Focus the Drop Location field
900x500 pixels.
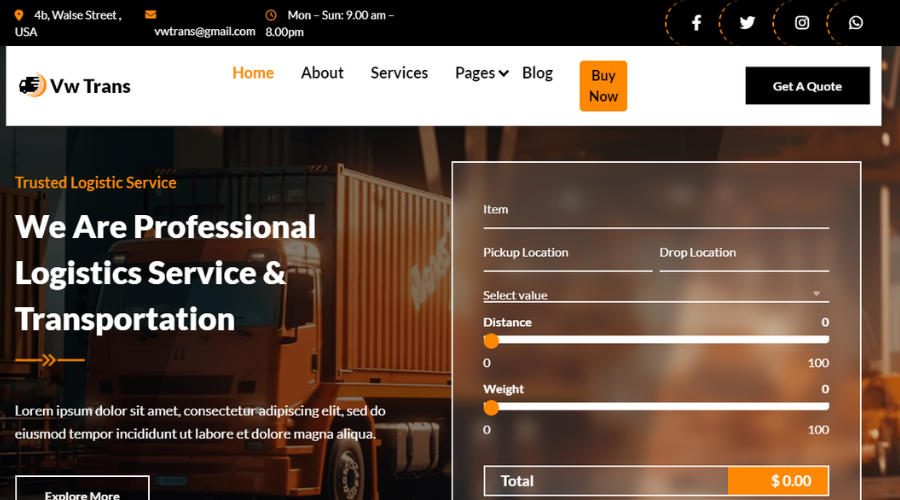click(744, 255)
